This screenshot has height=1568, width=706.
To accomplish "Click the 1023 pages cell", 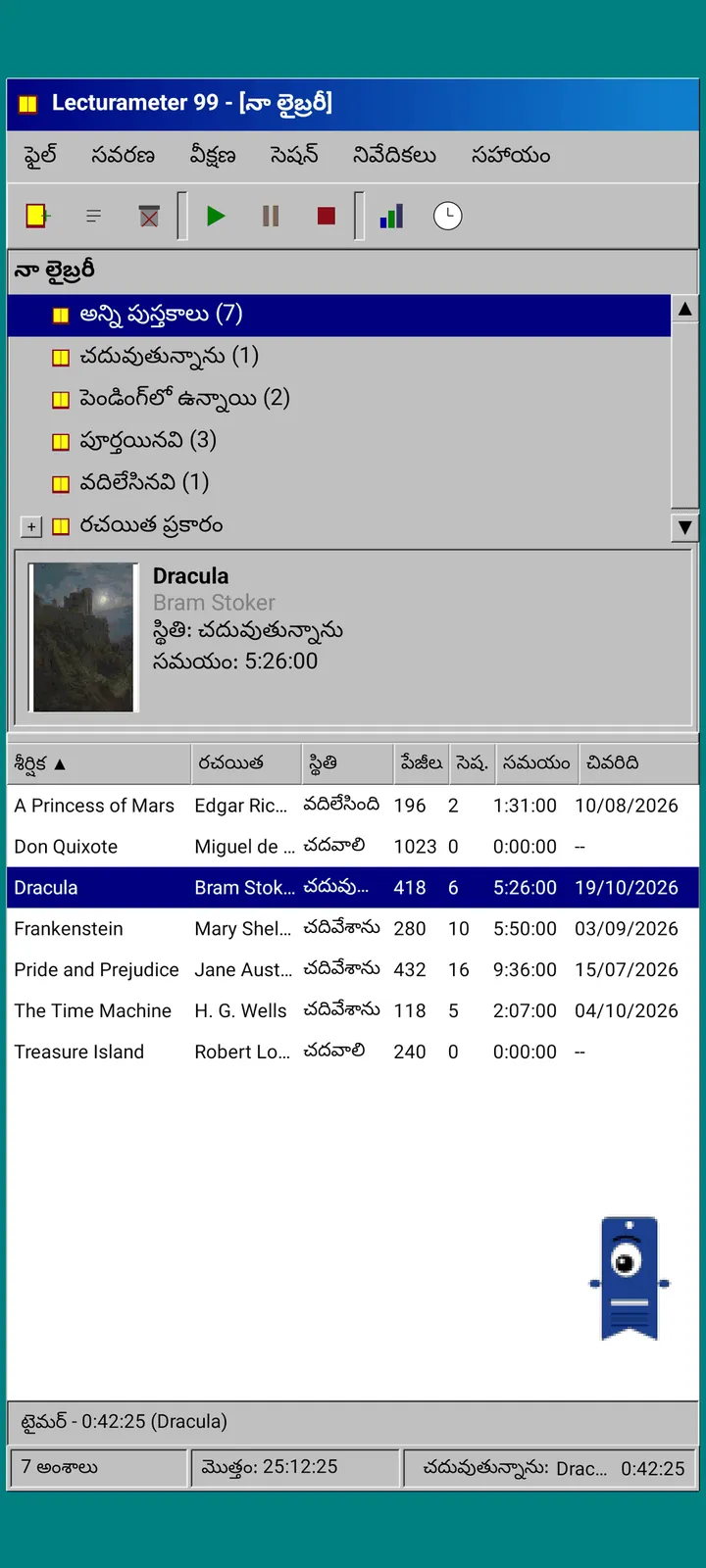I will [415, 847].
